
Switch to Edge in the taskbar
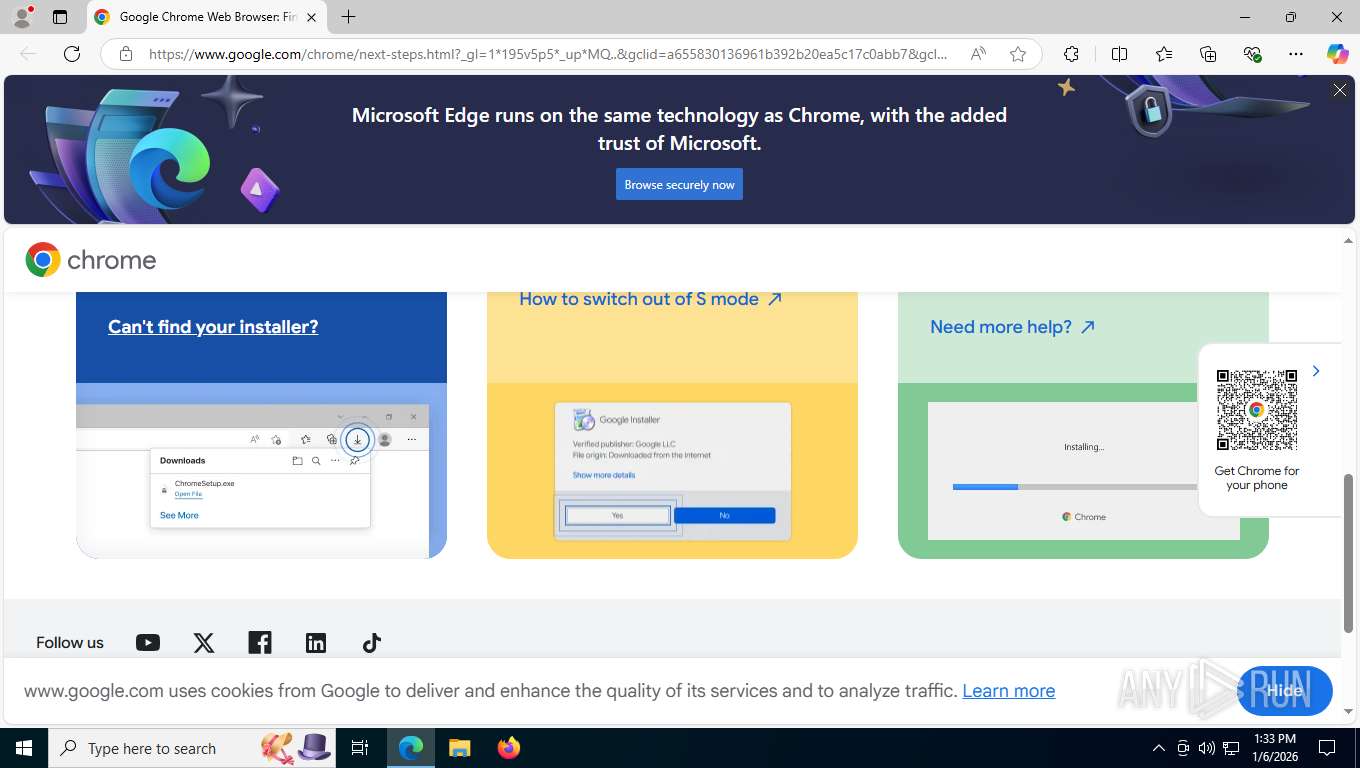pos(411,748)
